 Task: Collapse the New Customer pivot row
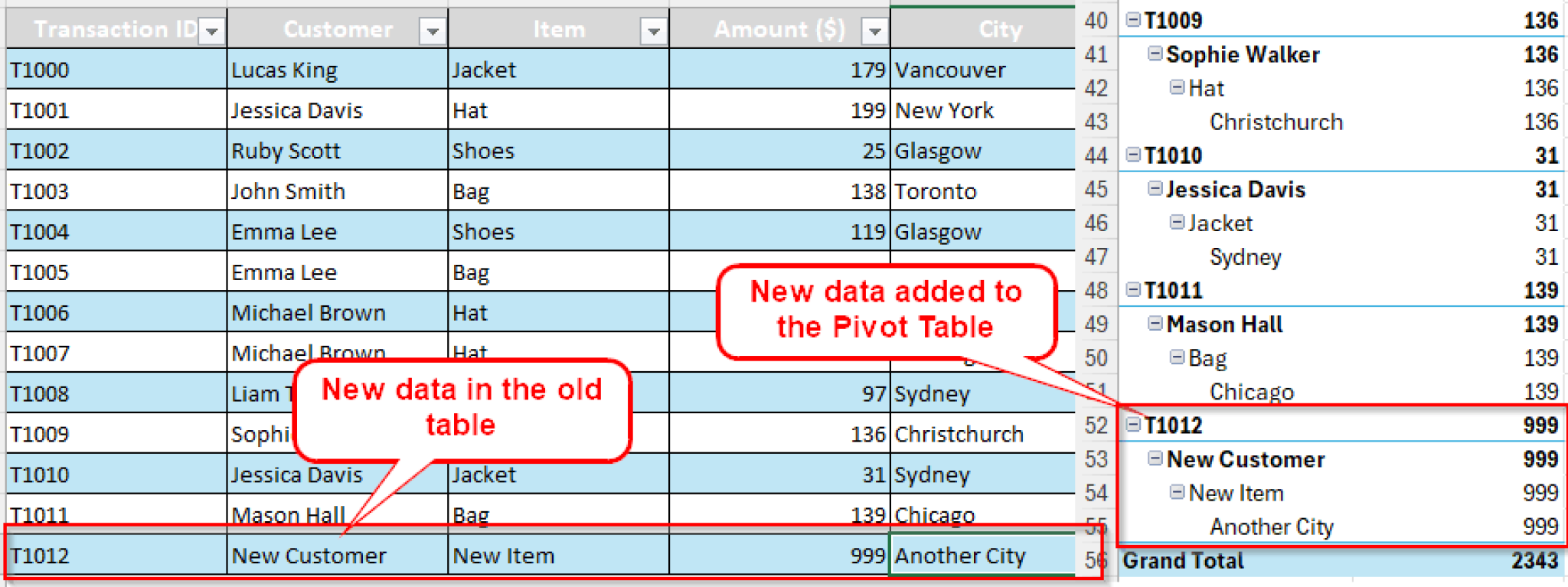[x=1155, y=458]
